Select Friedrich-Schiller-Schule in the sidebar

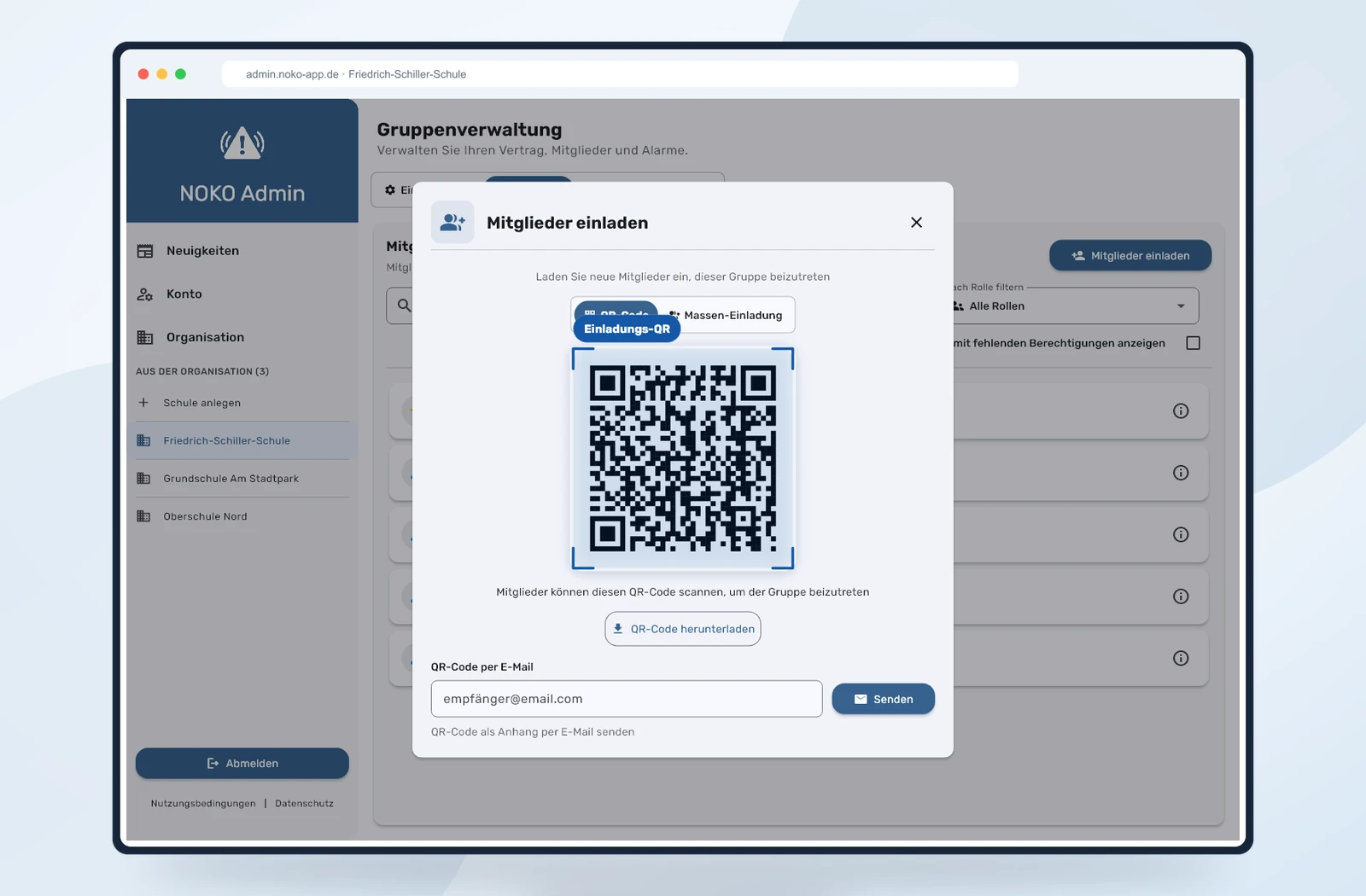[242, 440]
